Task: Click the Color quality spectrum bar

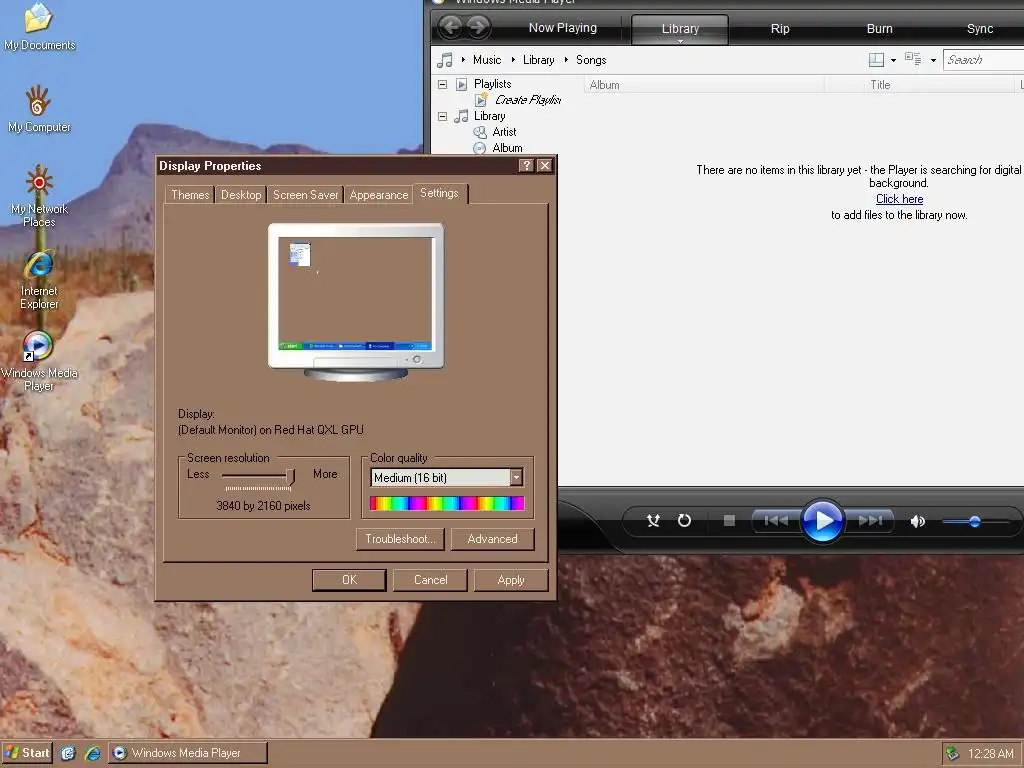Action: pos(447,503)
